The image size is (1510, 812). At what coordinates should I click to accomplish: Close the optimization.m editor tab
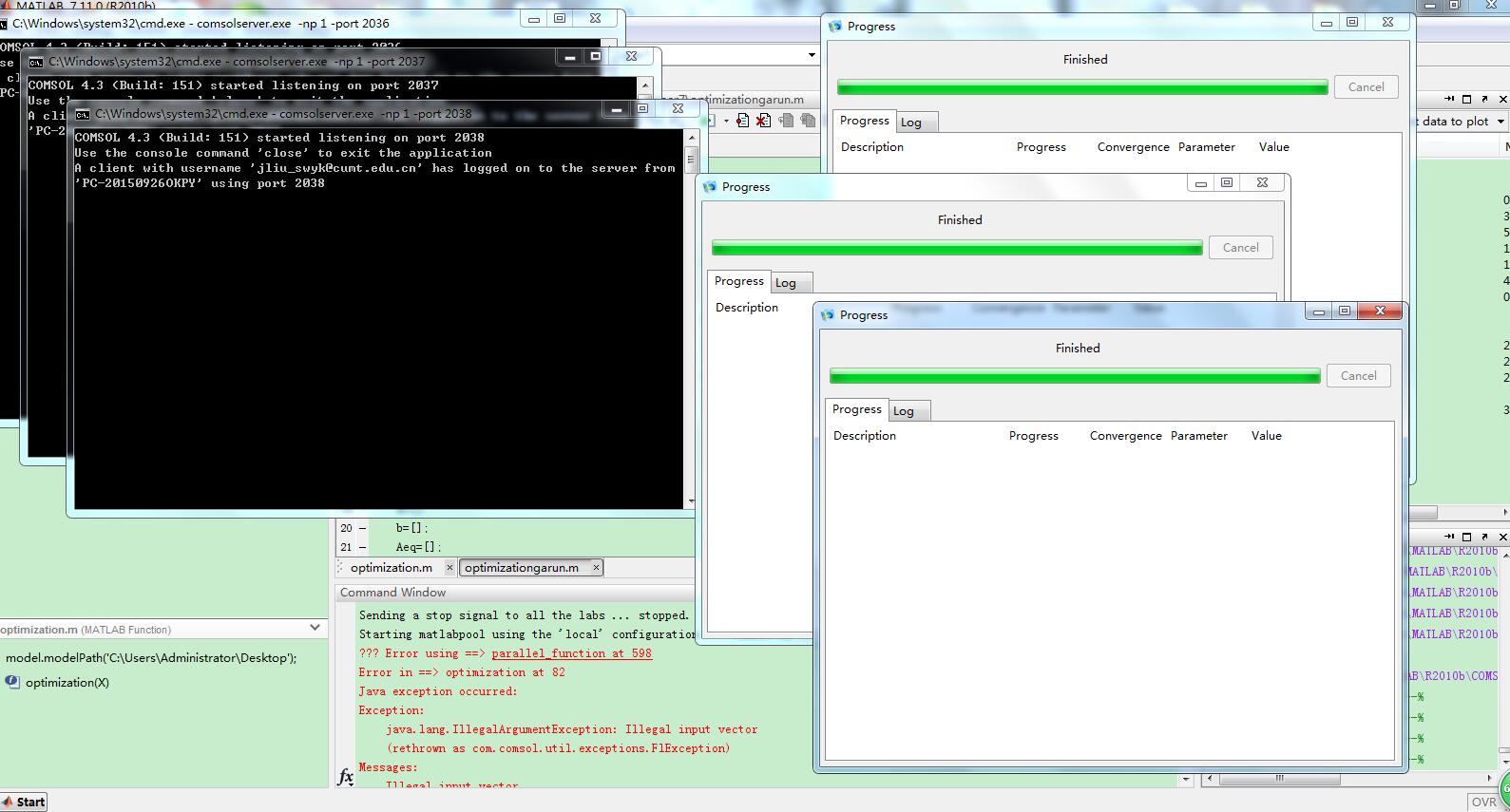coord(449,568)
